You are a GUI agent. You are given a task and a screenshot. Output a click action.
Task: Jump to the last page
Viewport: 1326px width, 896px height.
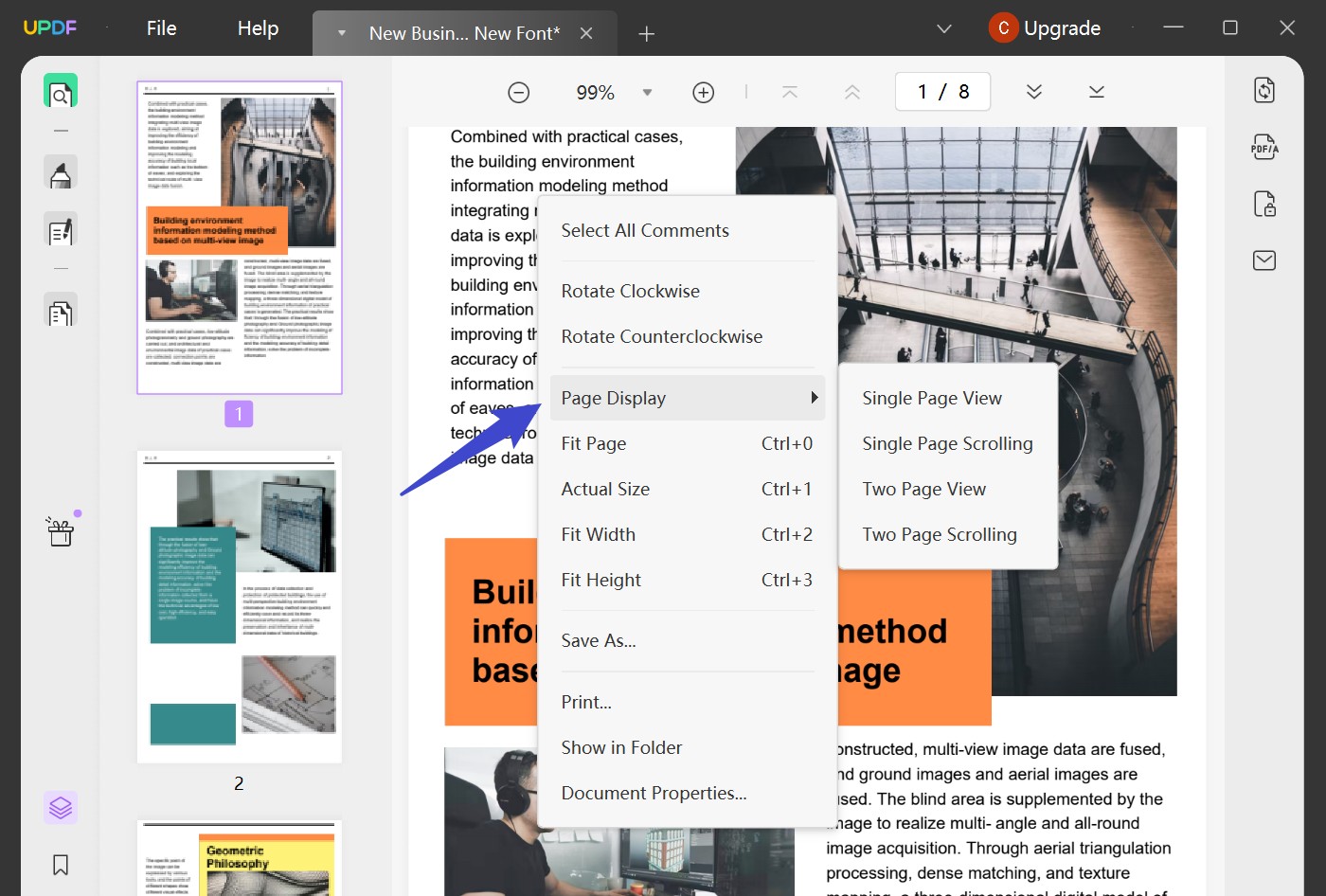click(1097, 92)
